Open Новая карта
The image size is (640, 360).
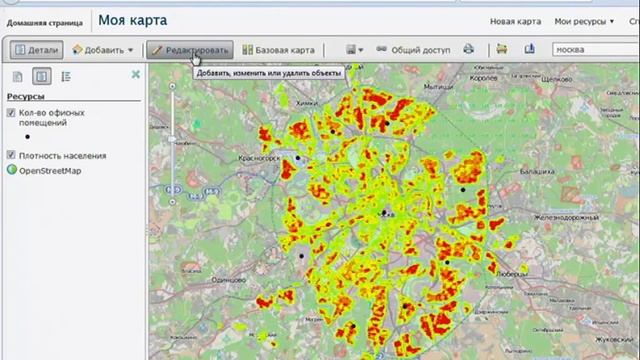pos(516,22)
